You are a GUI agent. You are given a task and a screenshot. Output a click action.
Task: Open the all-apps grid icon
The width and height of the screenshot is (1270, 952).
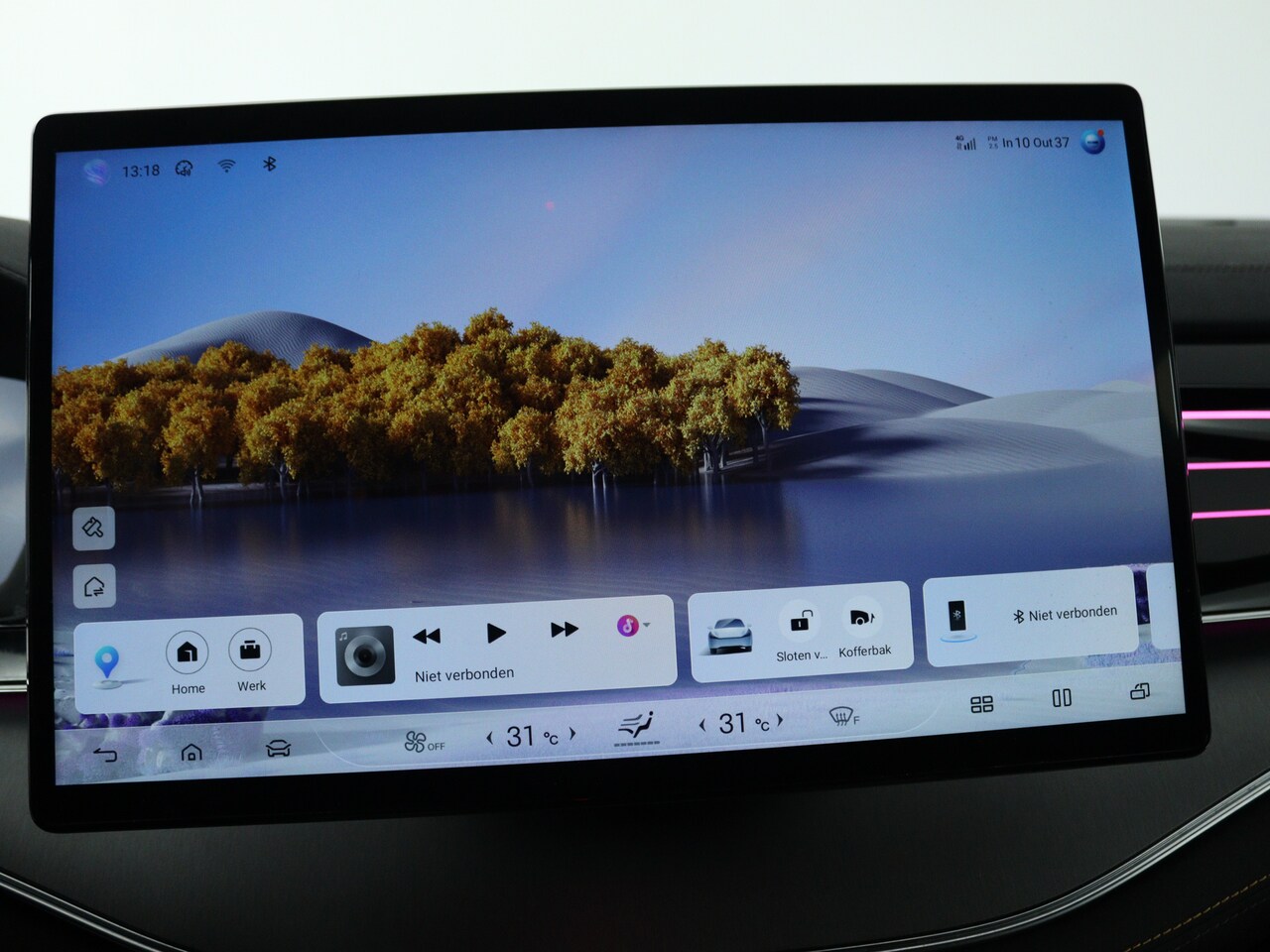coord(981,704)
